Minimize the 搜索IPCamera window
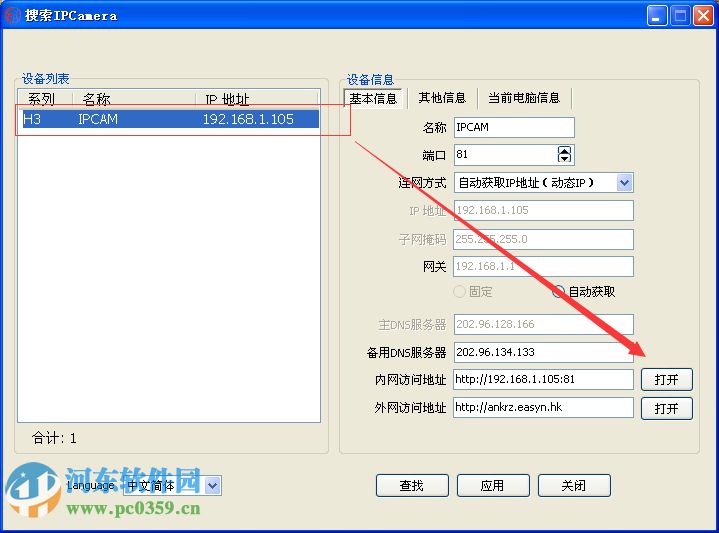This screenshot has width=719, height=533. pos(657,16)
